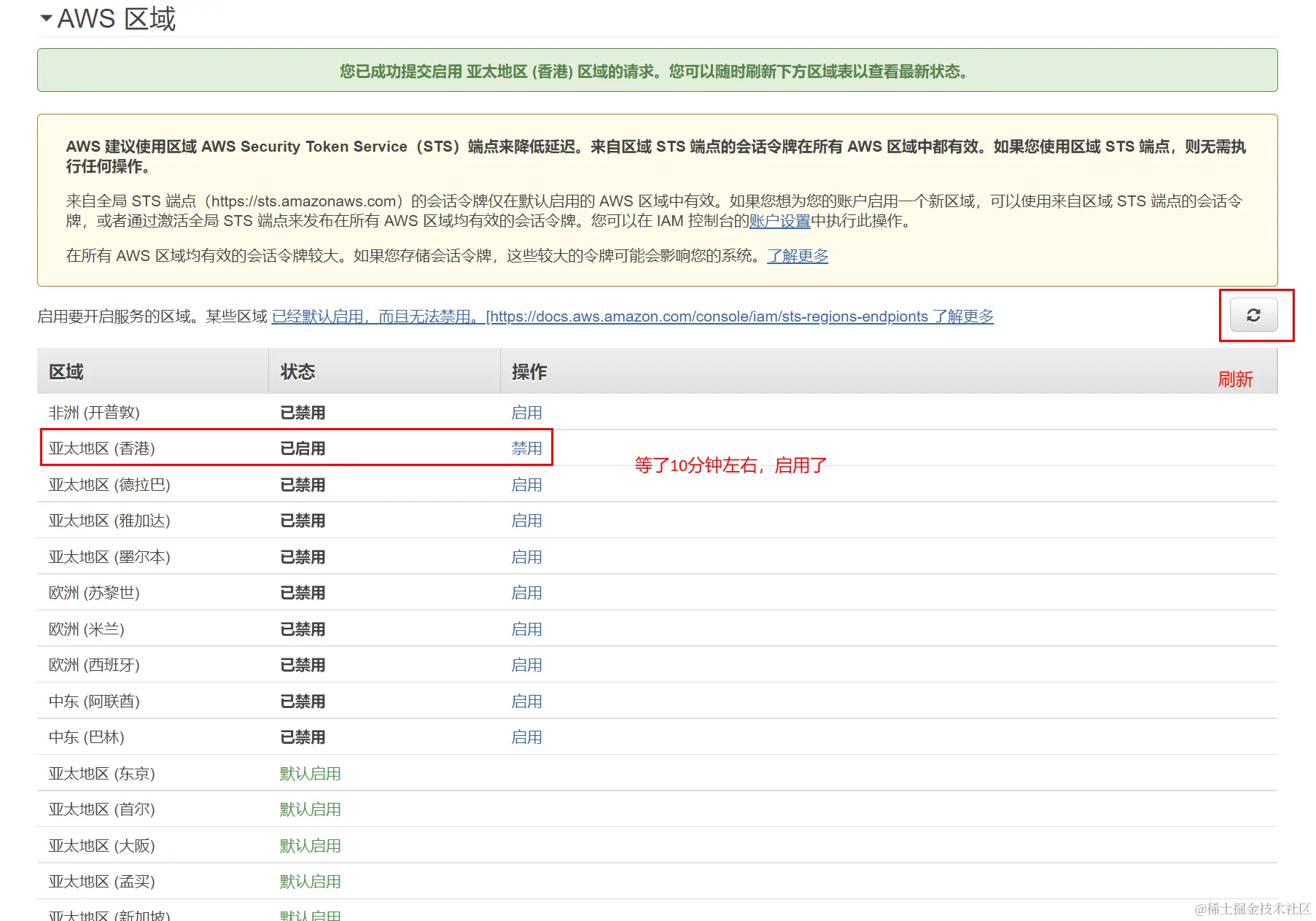Click the 操作 column header
This screenshot has height=921, width=1316.
[529, 372]
